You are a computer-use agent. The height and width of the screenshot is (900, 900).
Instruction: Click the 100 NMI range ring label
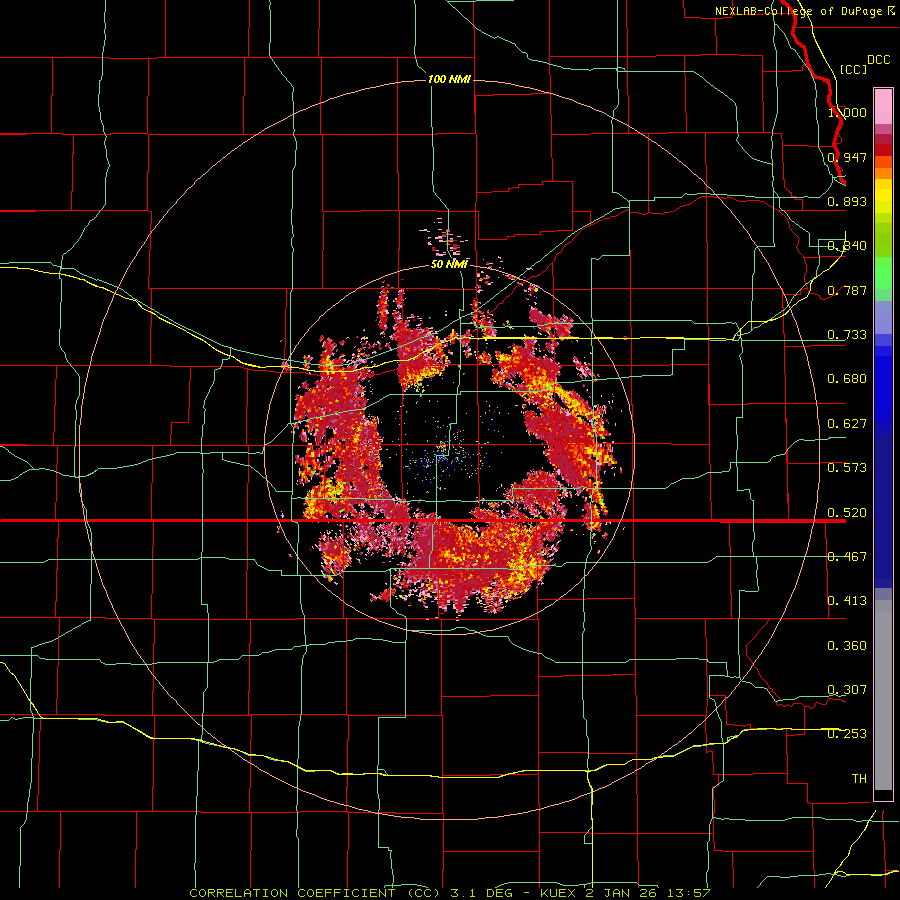tap(449, 79)
